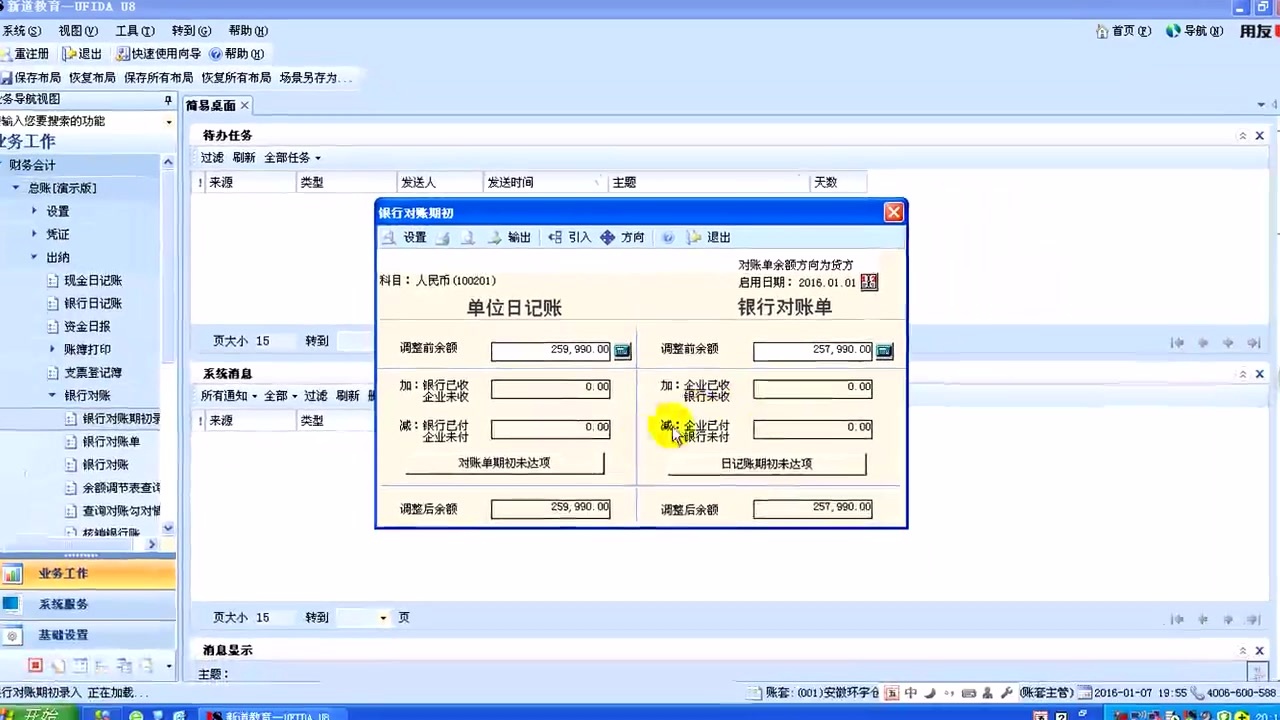This screenshot has height=720, width=1280.
Task: Collapse the 待办任务 panel
Action: [1243, 136]
